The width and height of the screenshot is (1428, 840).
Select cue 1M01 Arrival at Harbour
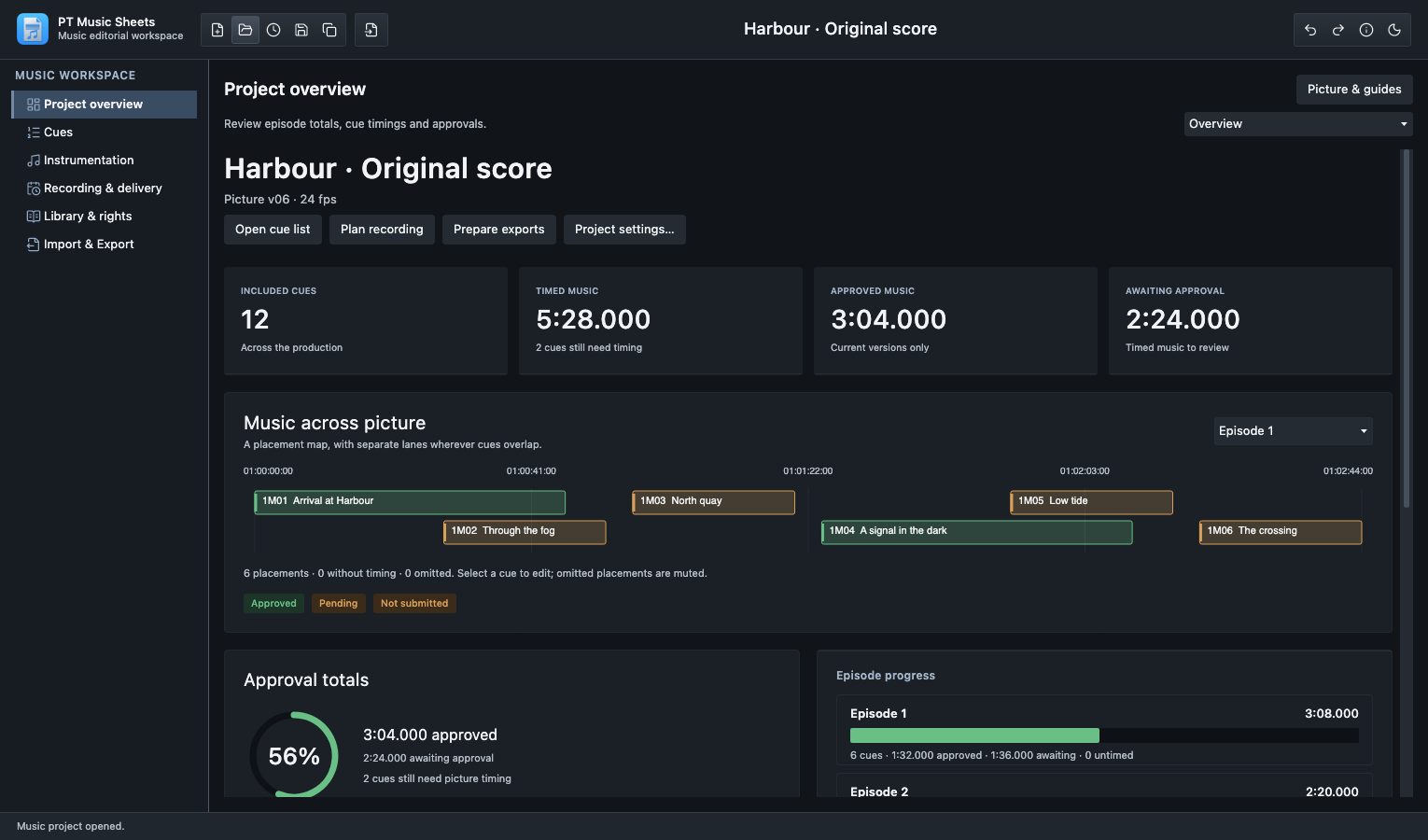pos(410,502)
